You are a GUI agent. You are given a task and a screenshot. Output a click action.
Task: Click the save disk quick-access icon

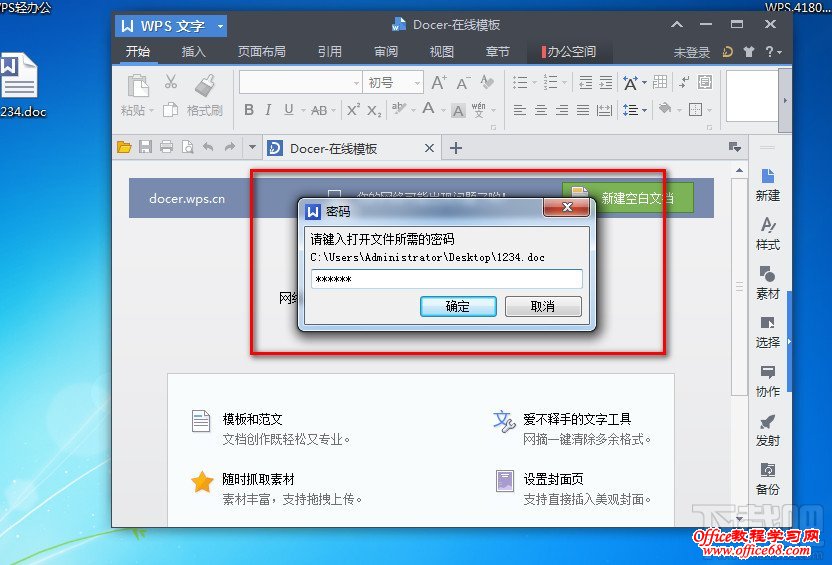click(x=145, y=147)
